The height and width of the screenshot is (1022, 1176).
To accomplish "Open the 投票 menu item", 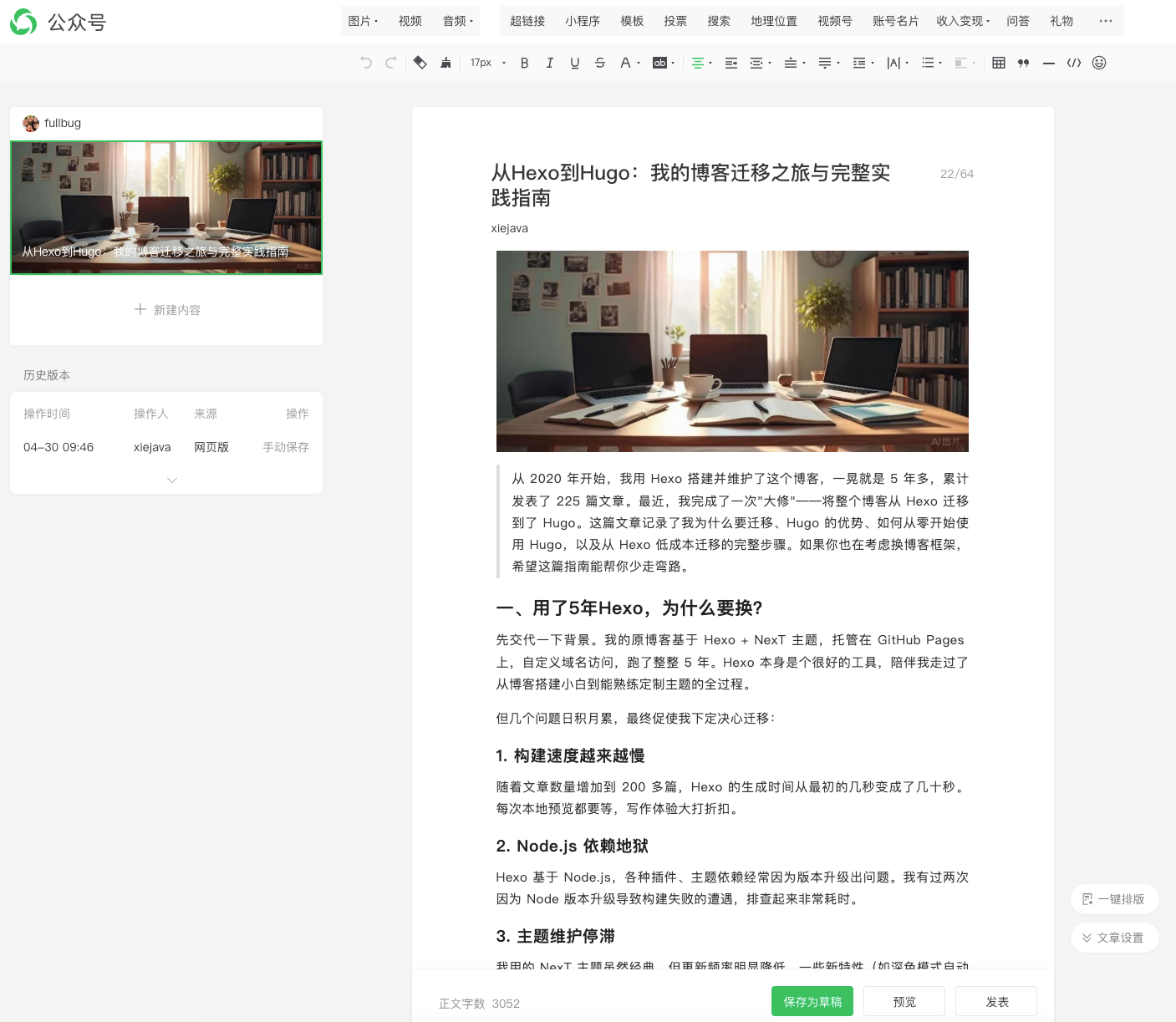I will point(675,21).
